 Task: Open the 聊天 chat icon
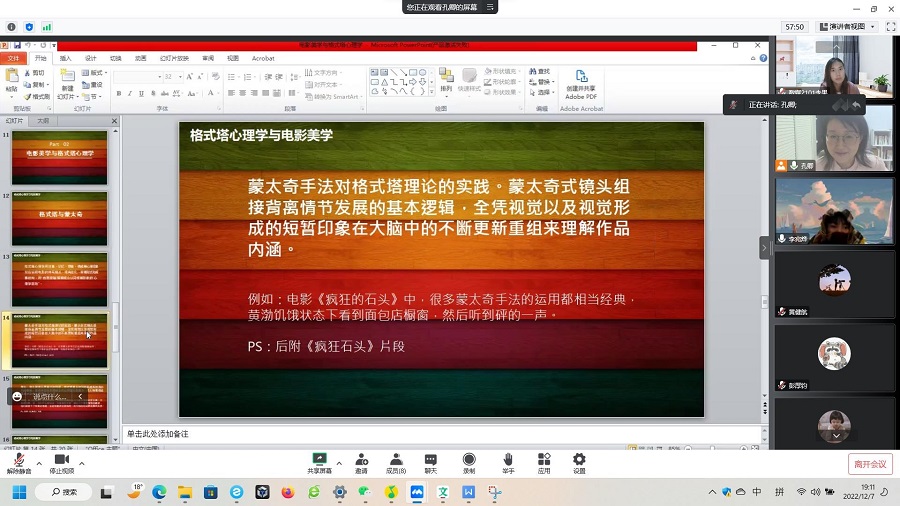431,459
